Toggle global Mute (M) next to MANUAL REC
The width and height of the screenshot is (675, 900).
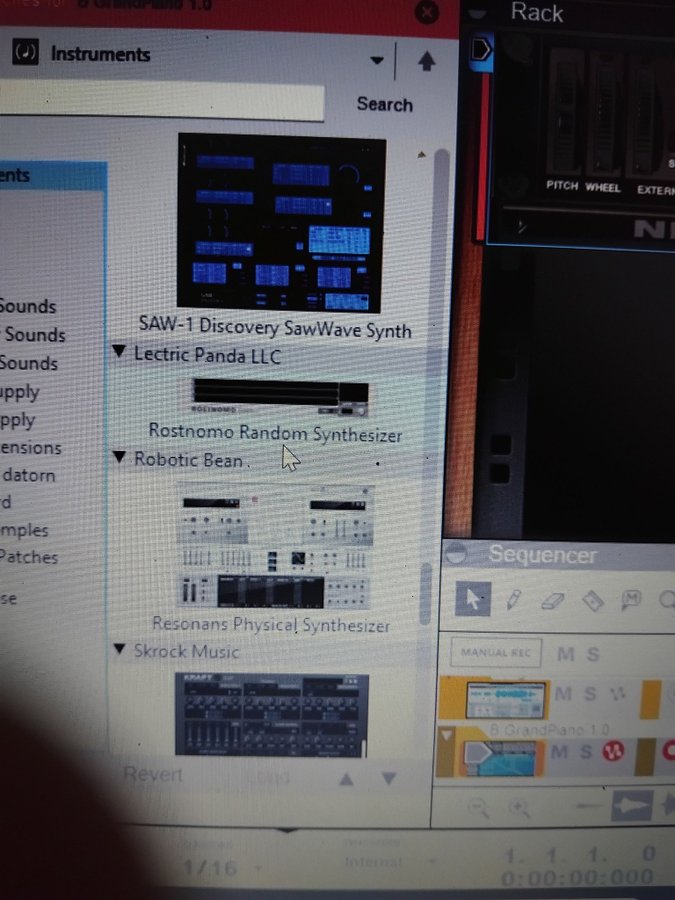point(565,654)
